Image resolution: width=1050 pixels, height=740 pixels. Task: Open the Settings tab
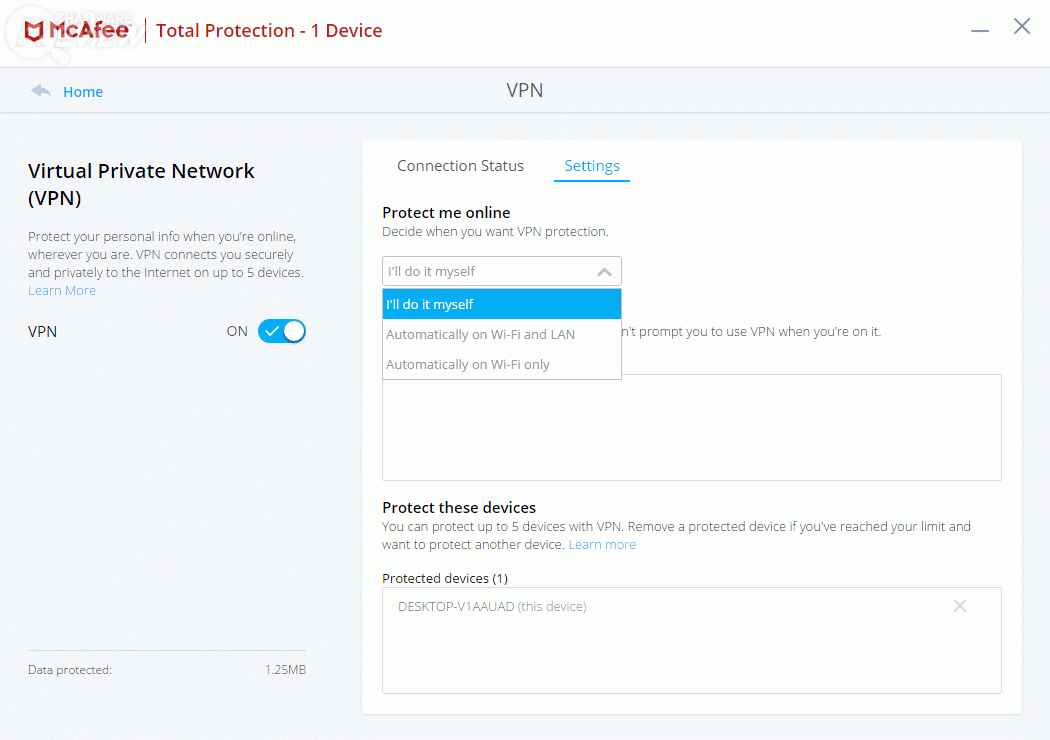pos(592,166)
